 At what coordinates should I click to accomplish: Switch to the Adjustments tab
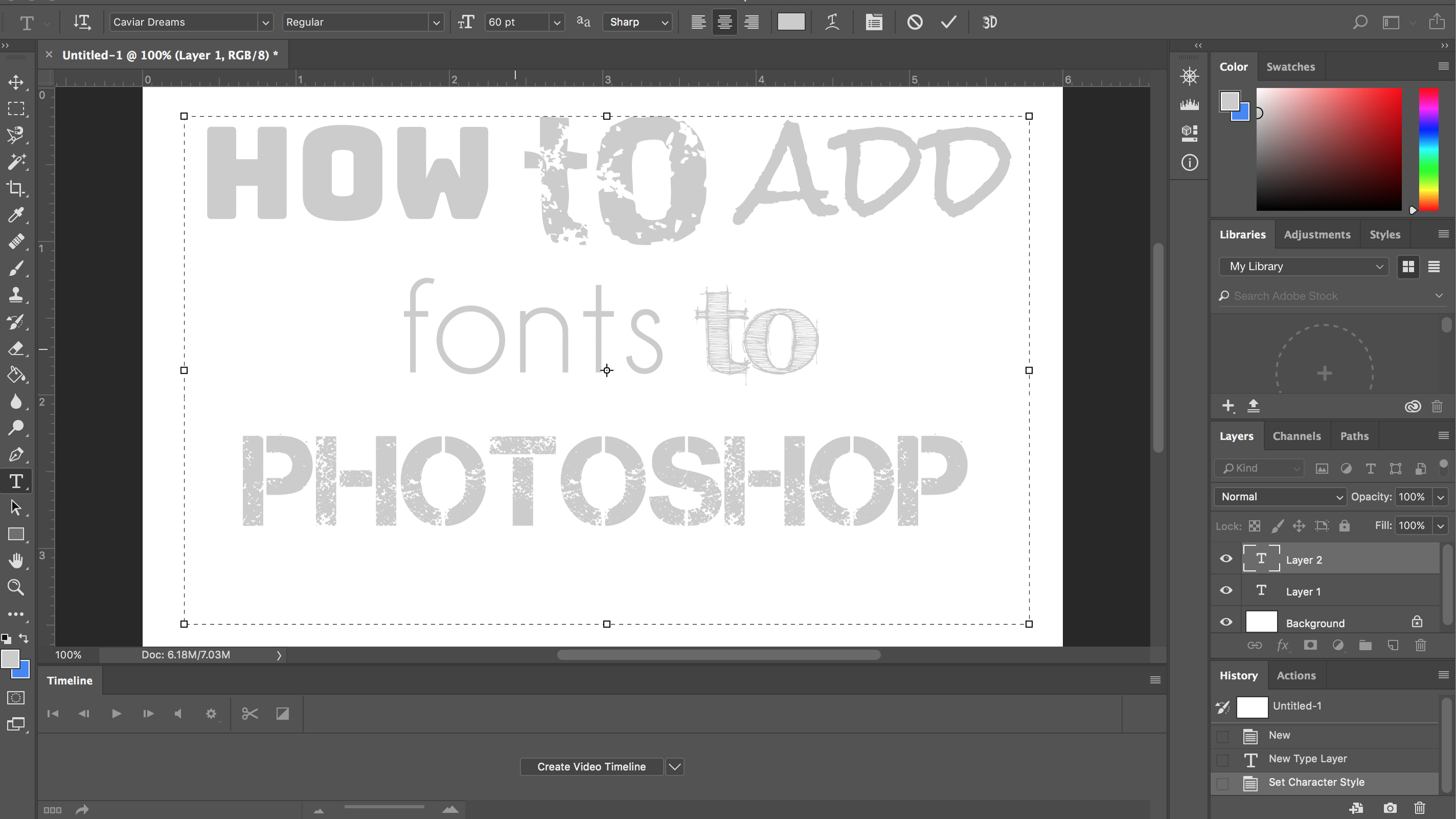(x=1317, y=233)
